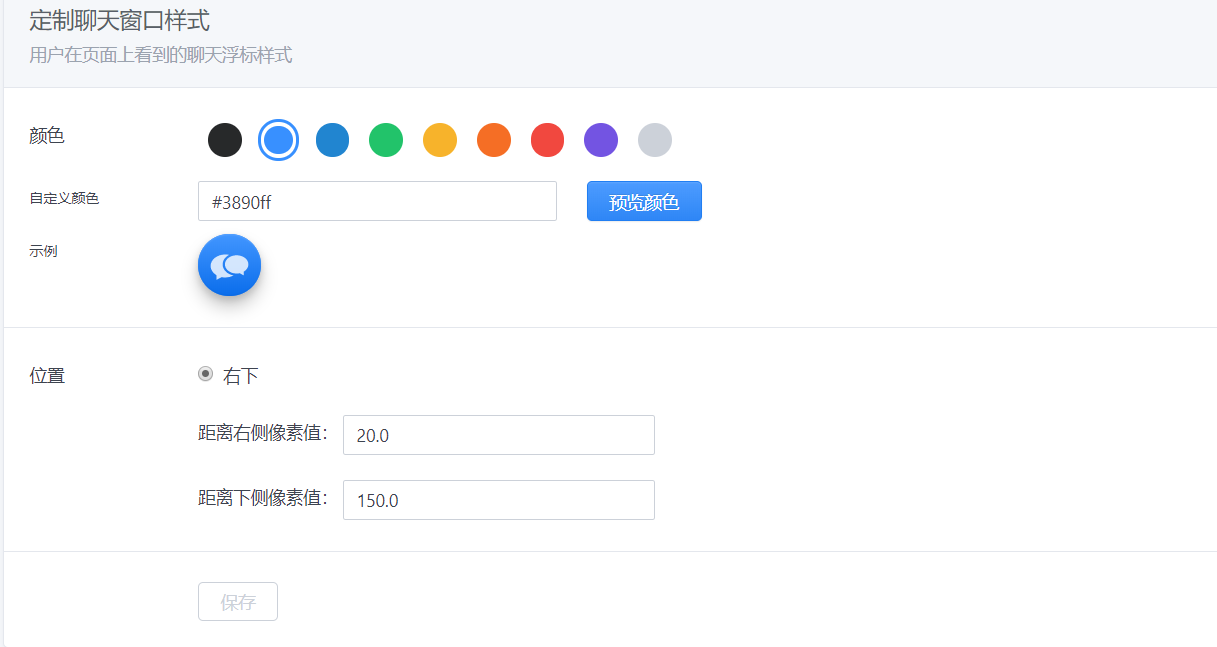This screenshot has width=1217, height=647.
Task: Click the 距离右侧像素值 input field
Action: click(499, 435)
